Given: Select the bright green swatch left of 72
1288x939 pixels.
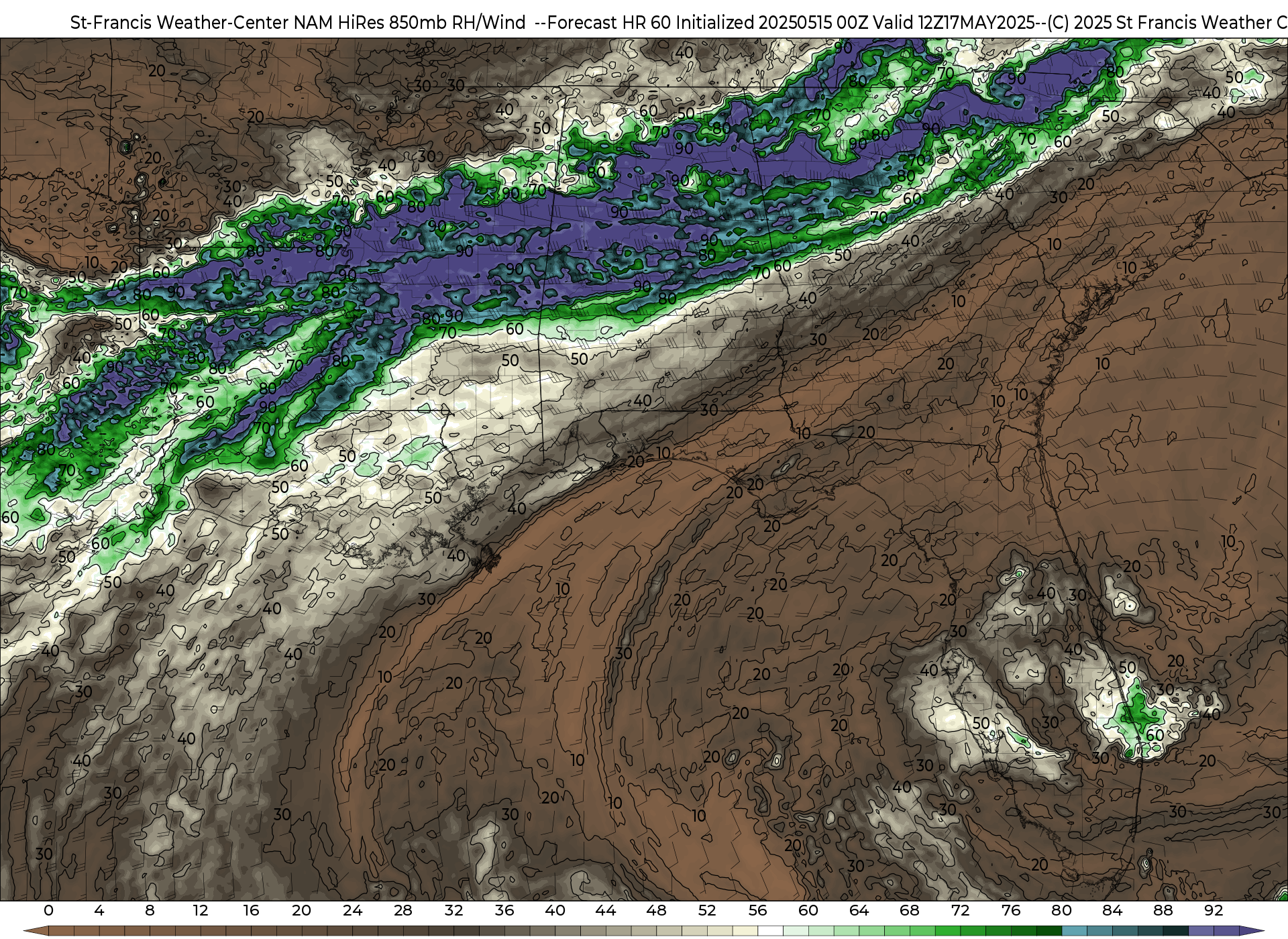Looking at the screenshot, I should [x=947, y=931].
